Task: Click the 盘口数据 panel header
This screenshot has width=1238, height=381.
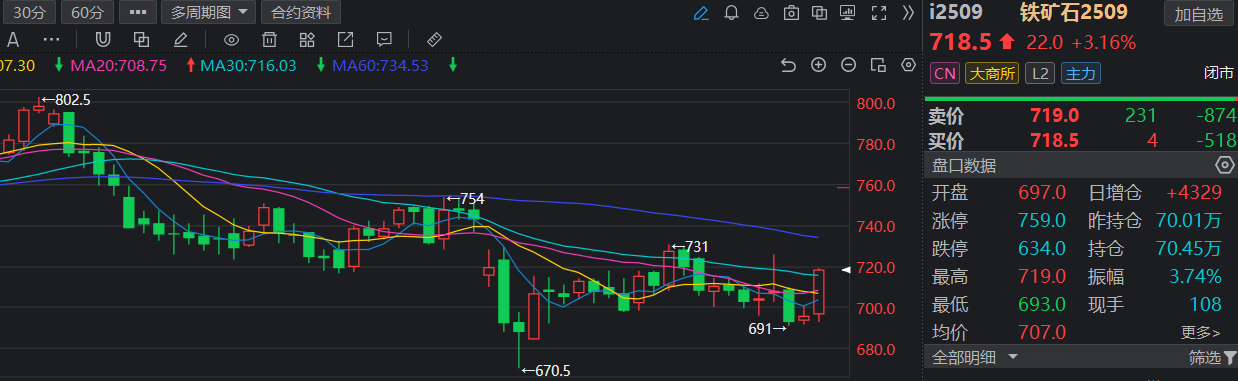Action: point(964,166)
